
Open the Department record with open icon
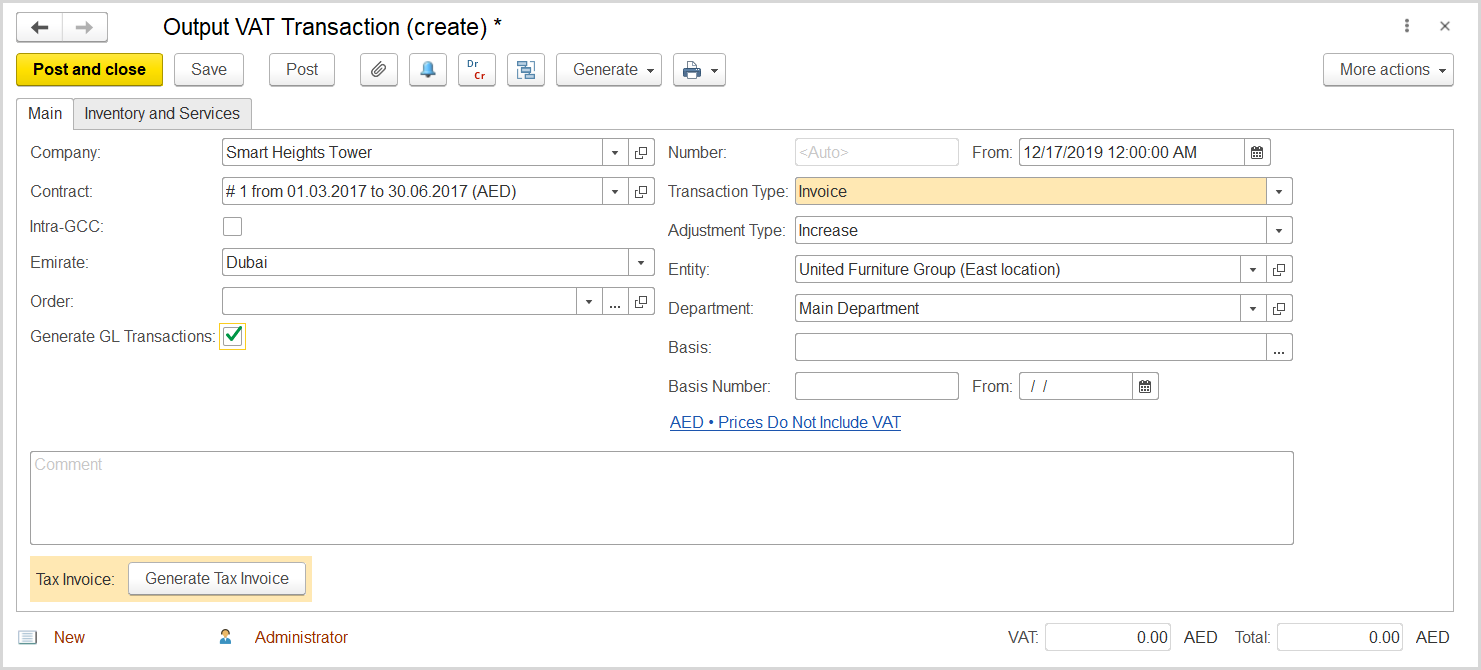click(1280, 309)
